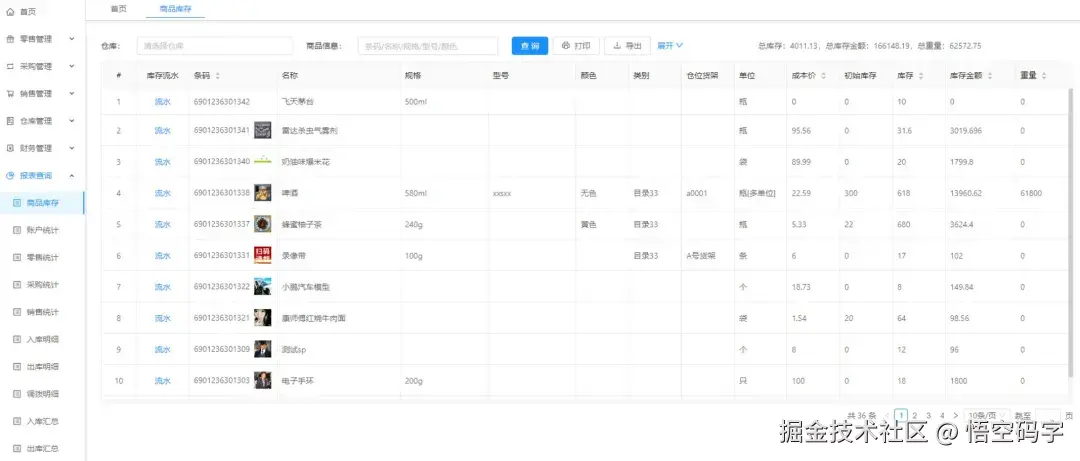The width and height of the screenshot is (1080, 461).
Task: Click the 销售统计 sidebar icon
Action: [x=18, y=311]
